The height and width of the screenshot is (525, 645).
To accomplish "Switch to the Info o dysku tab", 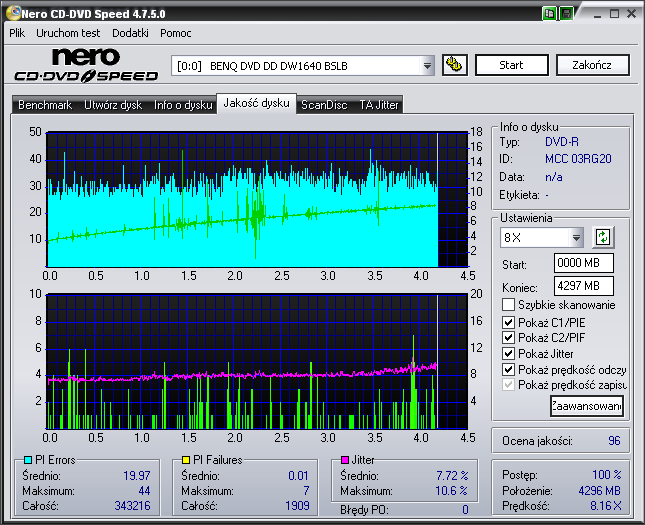I will pyautogui.click(x=183, y=105).
